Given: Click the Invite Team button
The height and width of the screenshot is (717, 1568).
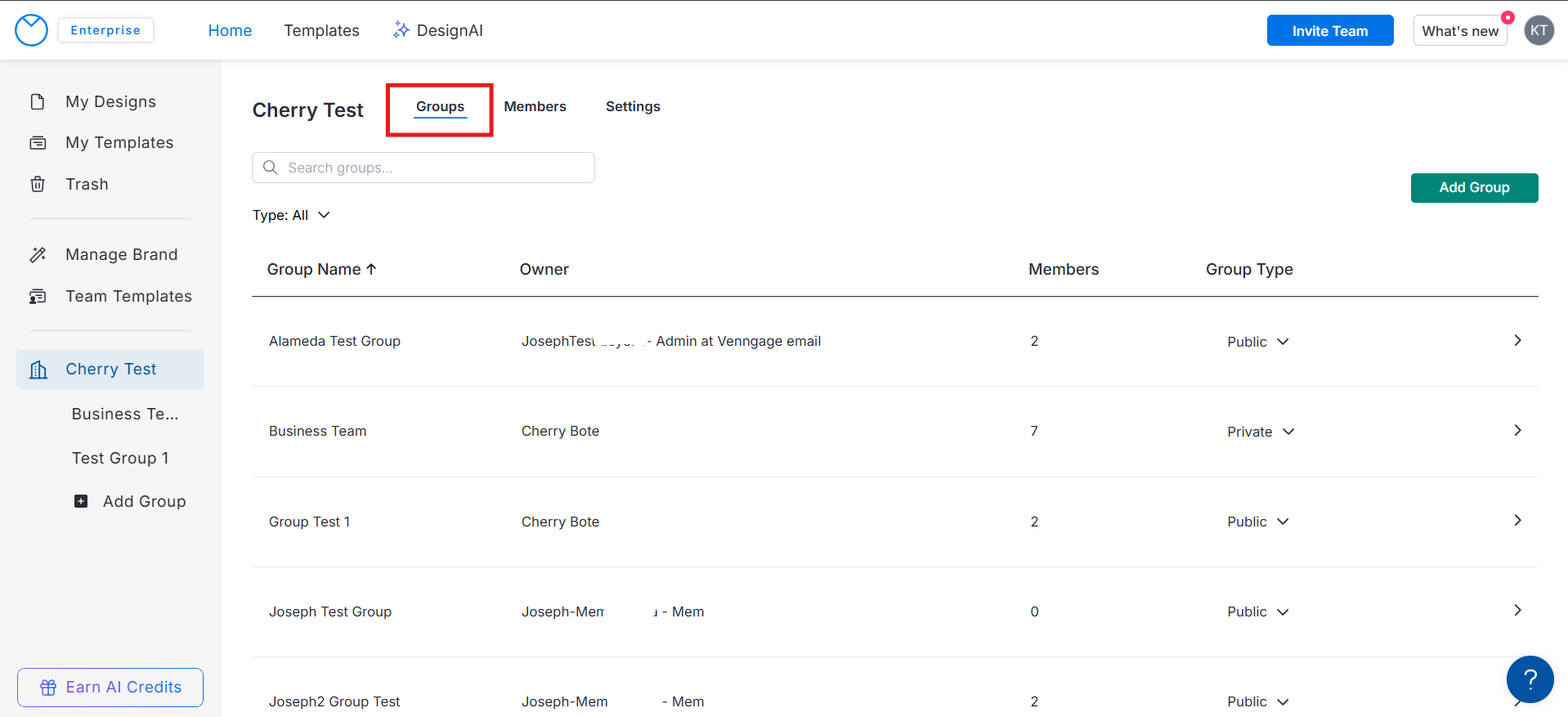Looking at the screenshot, I should tap(1330, 31).
